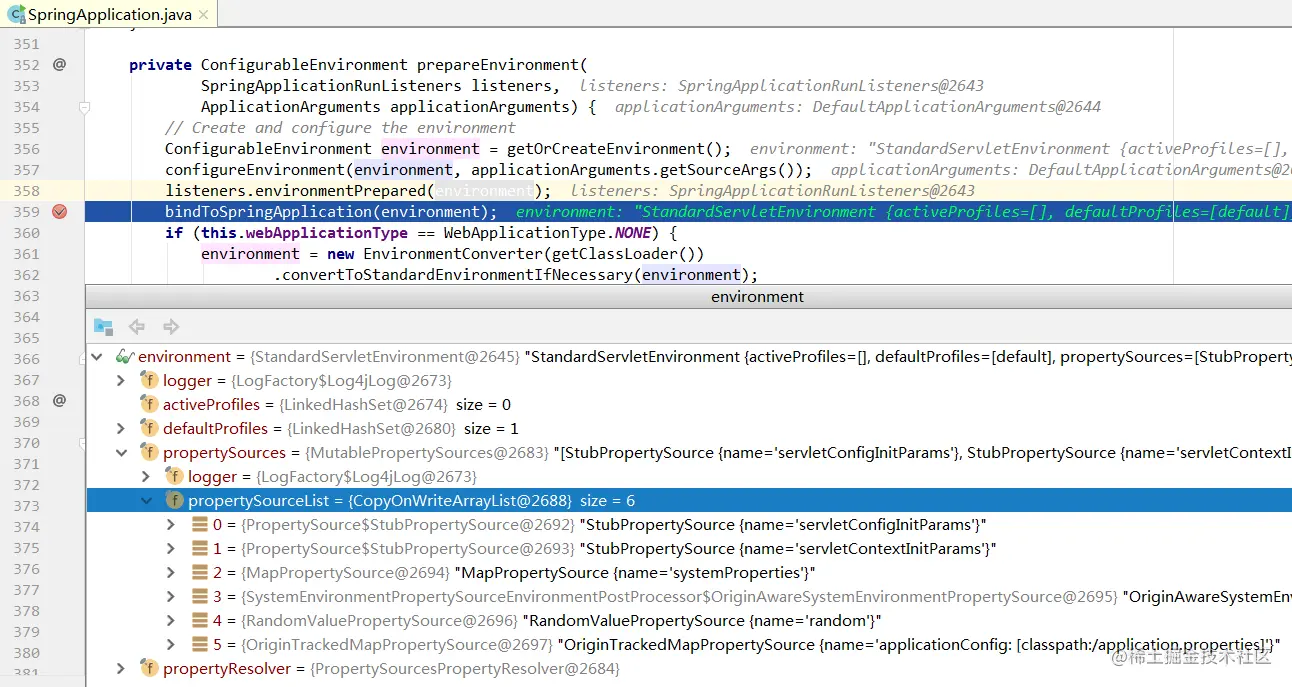Click the list element icon of item 3
1292x687 pixels.
click(200, 596)
